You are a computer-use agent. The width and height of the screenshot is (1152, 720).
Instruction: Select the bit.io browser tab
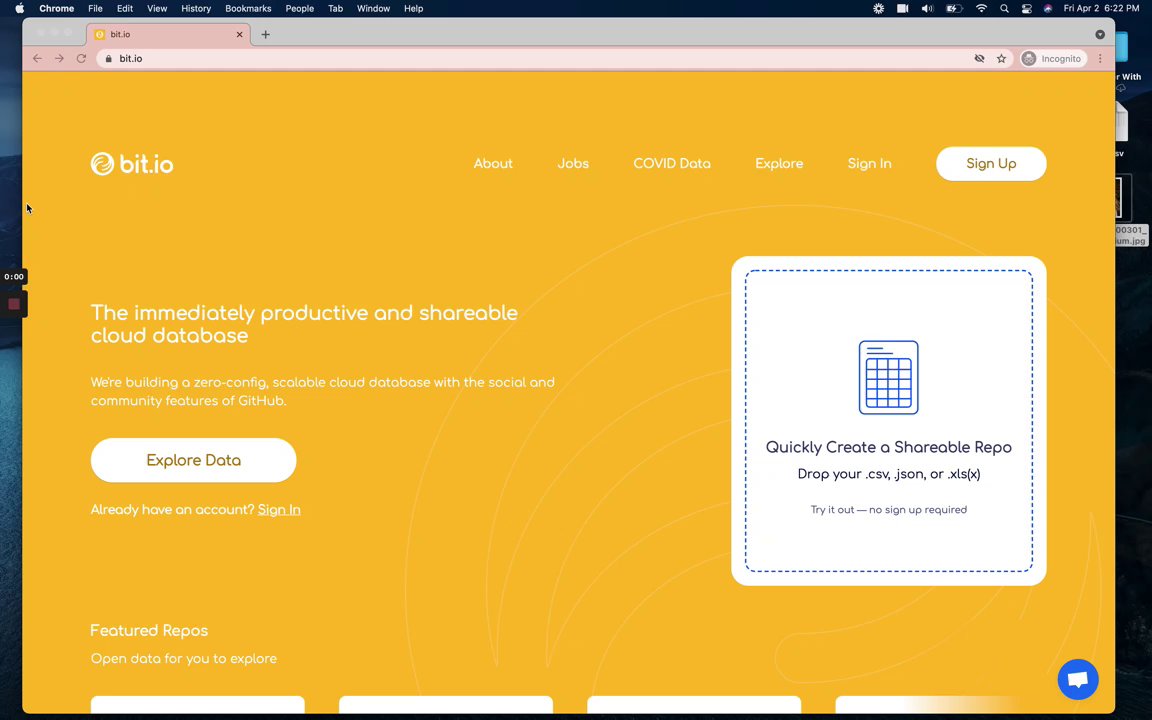click(168, 35)
